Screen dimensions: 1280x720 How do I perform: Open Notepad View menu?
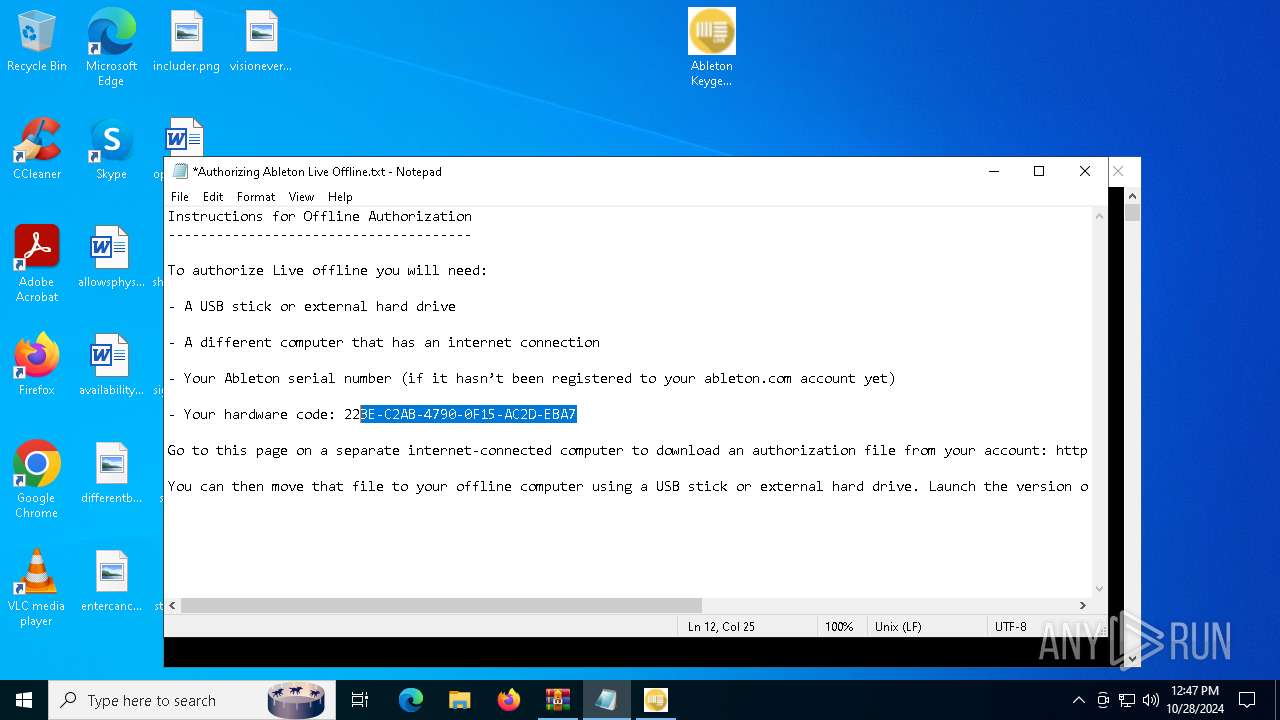[301, 197]
